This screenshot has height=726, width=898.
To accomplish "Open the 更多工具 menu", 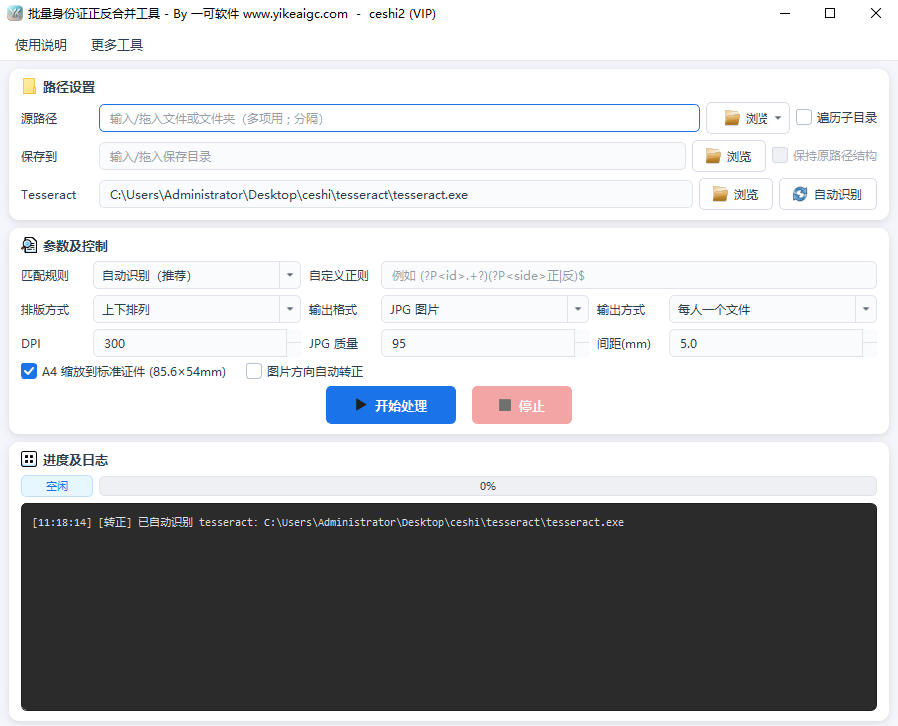I will click(117, 45).
